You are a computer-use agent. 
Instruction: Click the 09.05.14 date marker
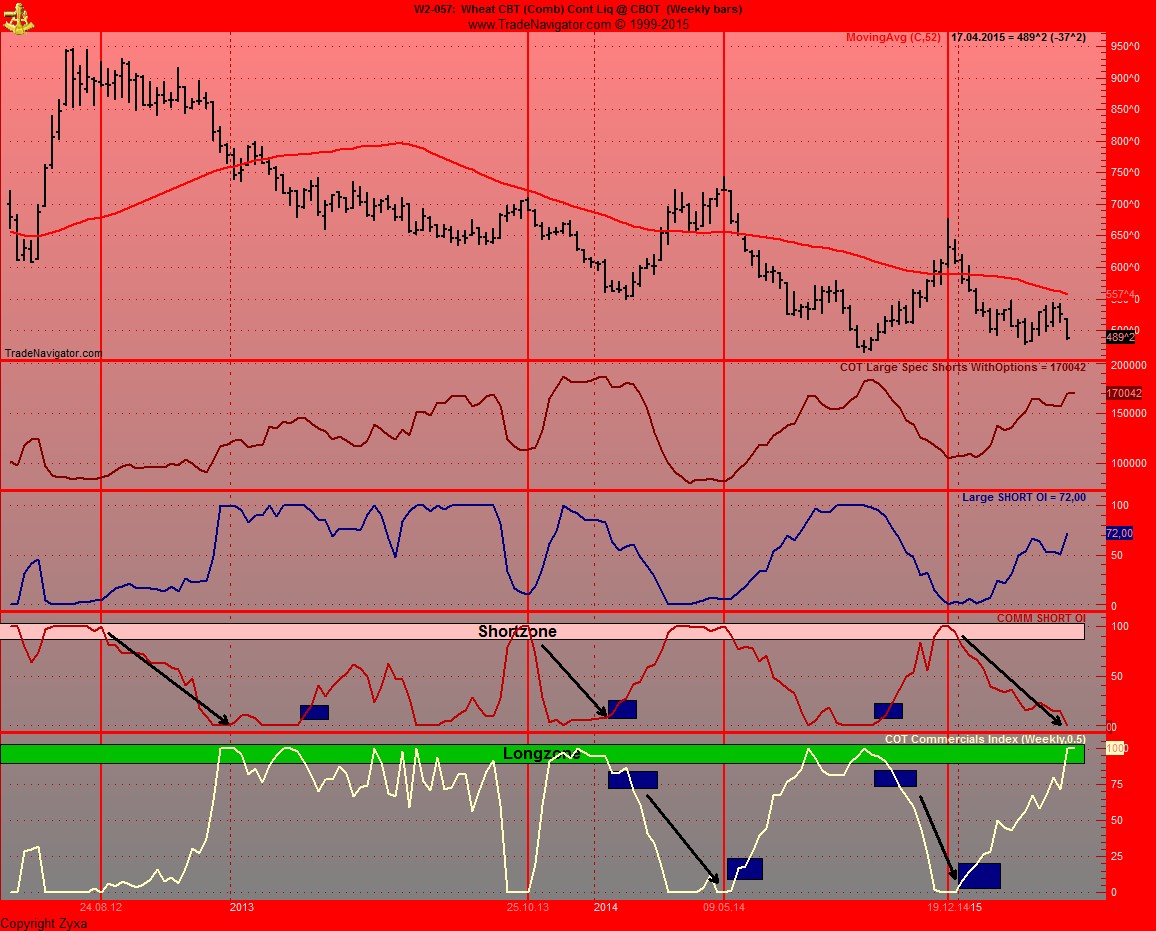723,907
